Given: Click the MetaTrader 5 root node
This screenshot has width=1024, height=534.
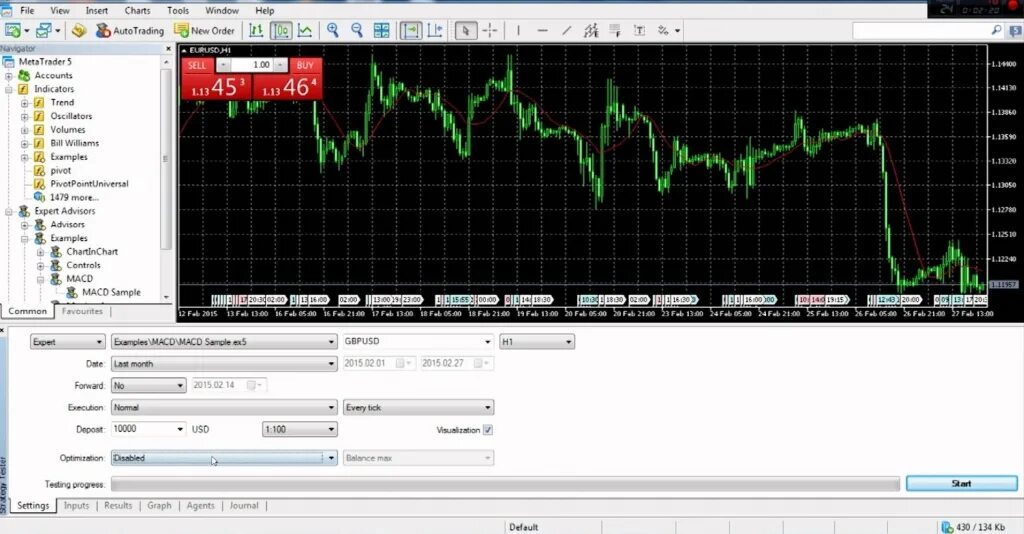Looking at the screenshot, I should pyautogui.click(x=45, y=61).
